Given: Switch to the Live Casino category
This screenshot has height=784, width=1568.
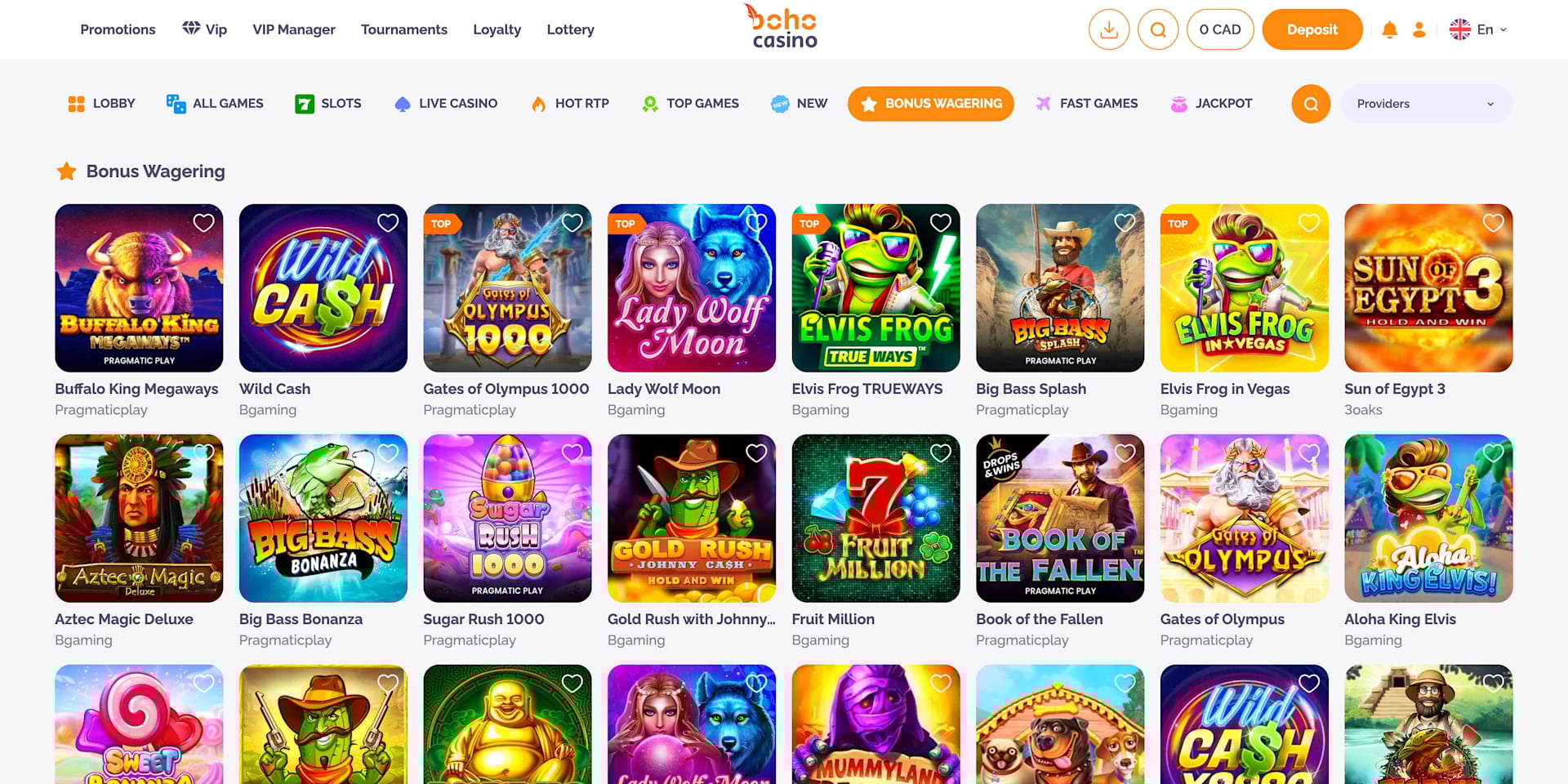Looking at the screenshot, I should 446,104.
